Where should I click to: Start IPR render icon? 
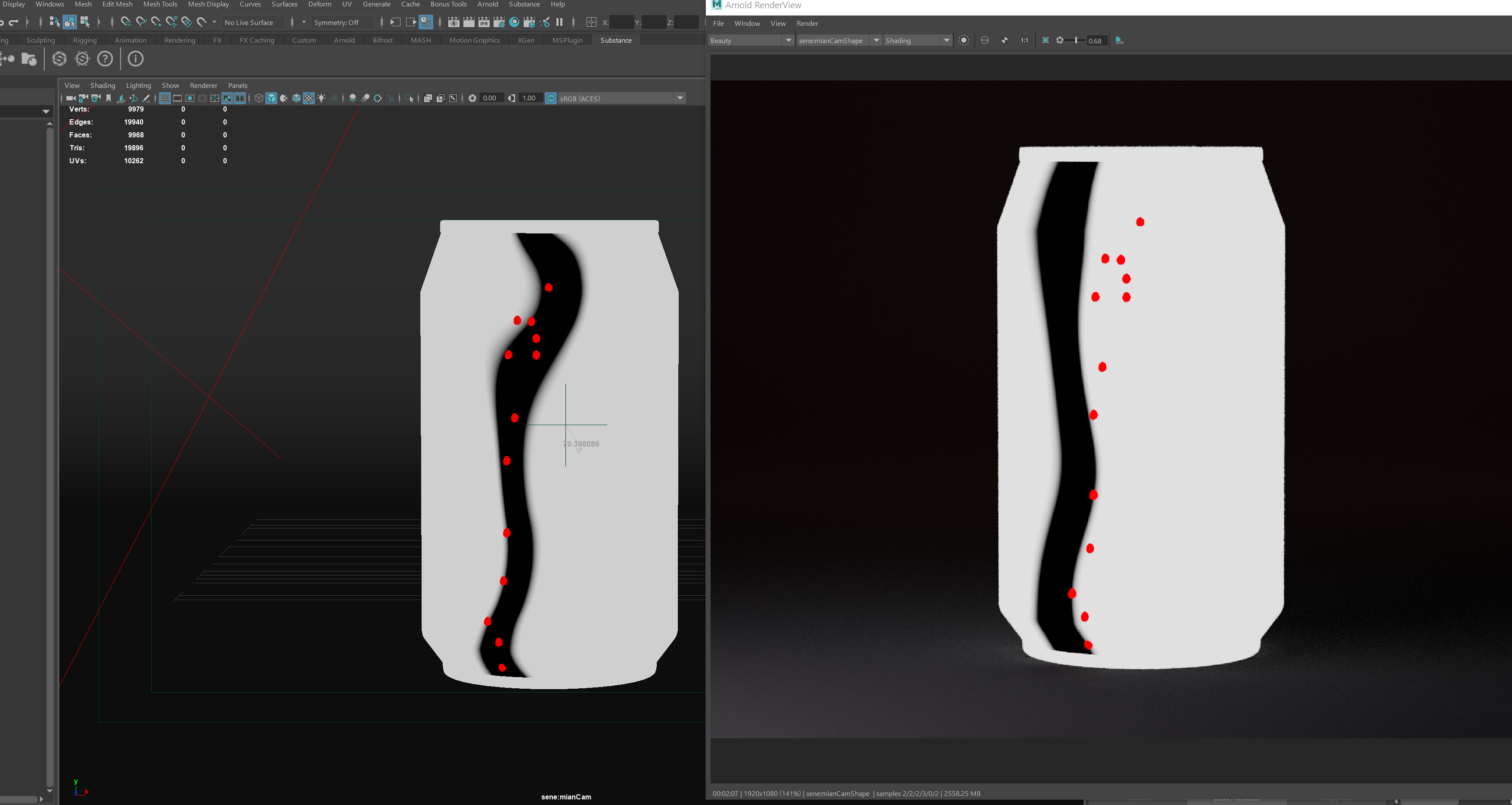[484, 22]
